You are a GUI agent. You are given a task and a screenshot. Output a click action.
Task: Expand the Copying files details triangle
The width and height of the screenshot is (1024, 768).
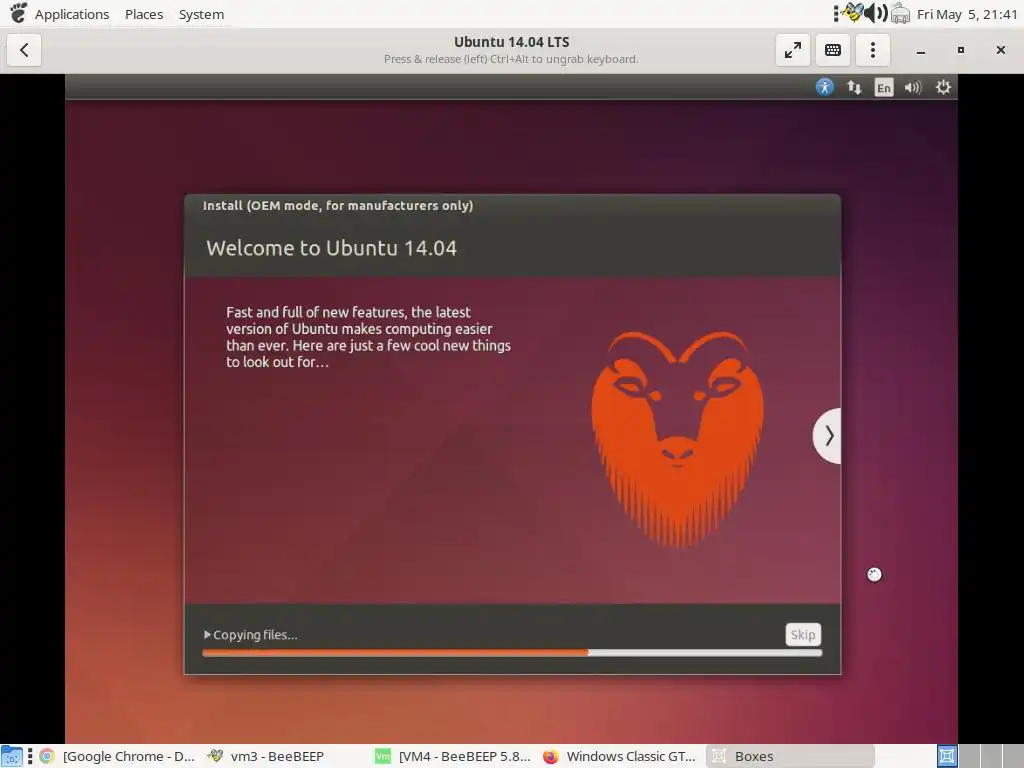(207, 634)
